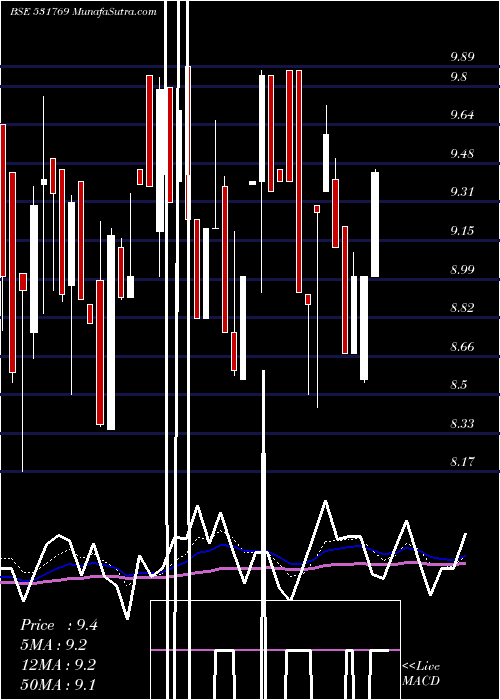Viewport: 500px width, 700px height.
Task: Click the Price : 9.4 readout
Action: [59, 625]
